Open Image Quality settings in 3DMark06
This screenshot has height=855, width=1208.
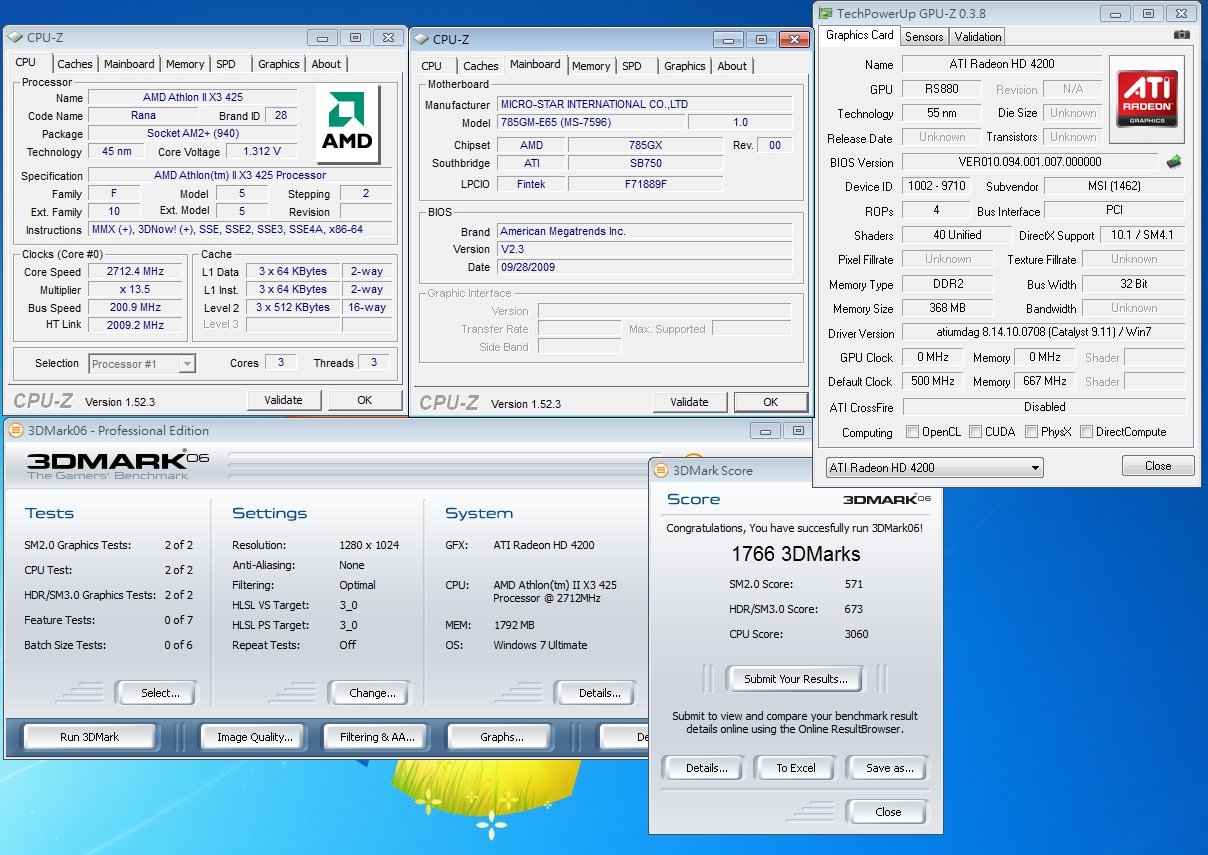point(255,737)
